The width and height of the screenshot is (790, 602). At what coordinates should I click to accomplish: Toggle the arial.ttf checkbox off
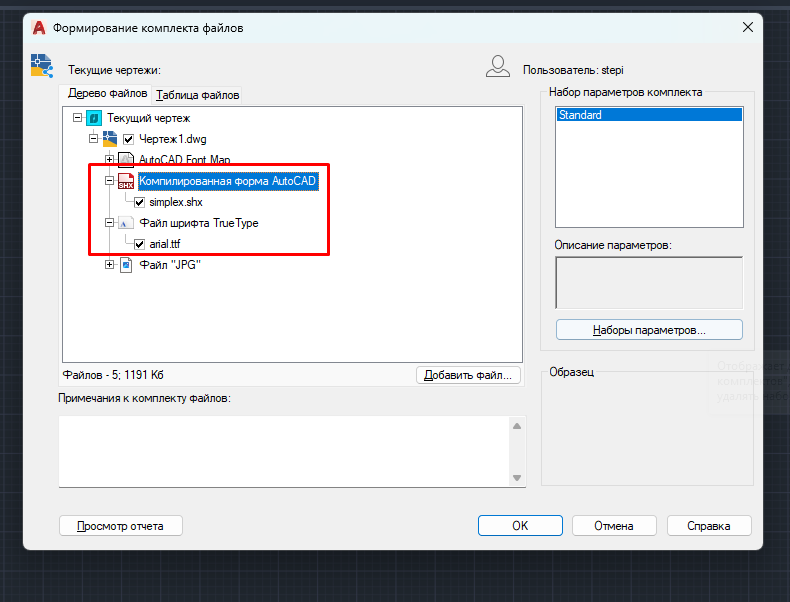(140, 244)
